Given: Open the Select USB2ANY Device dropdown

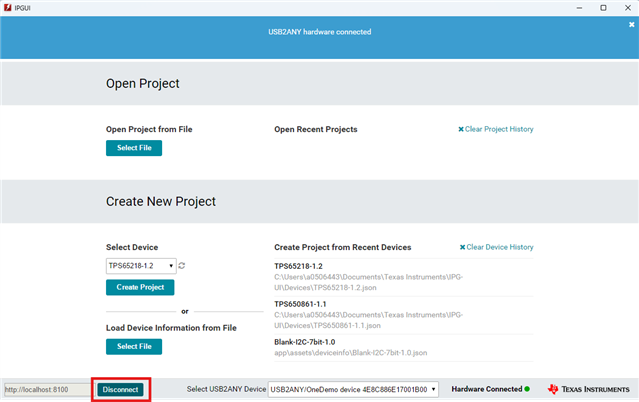Looking at the screenshot, I should coord(353,389).
